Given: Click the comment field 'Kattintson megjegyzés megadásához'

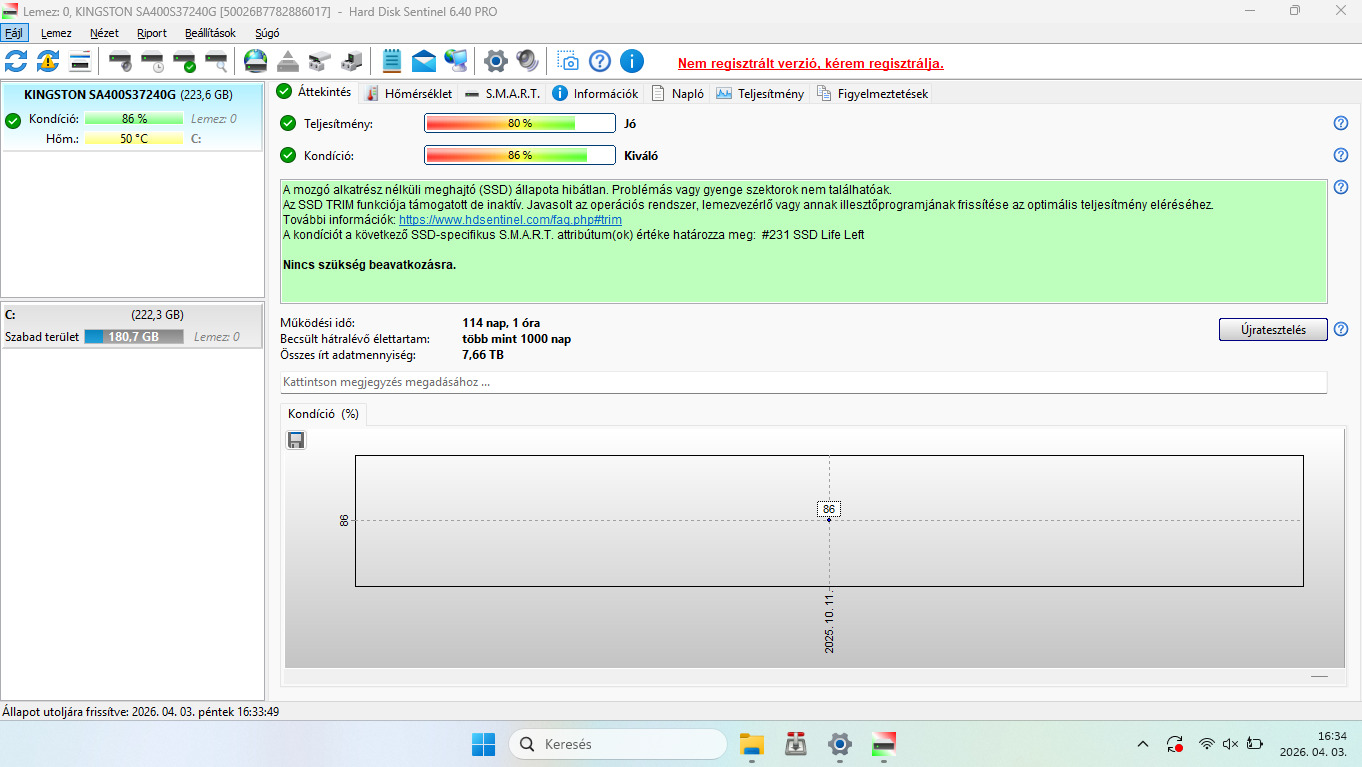Looking at the screenshot, I should point(803,382).
